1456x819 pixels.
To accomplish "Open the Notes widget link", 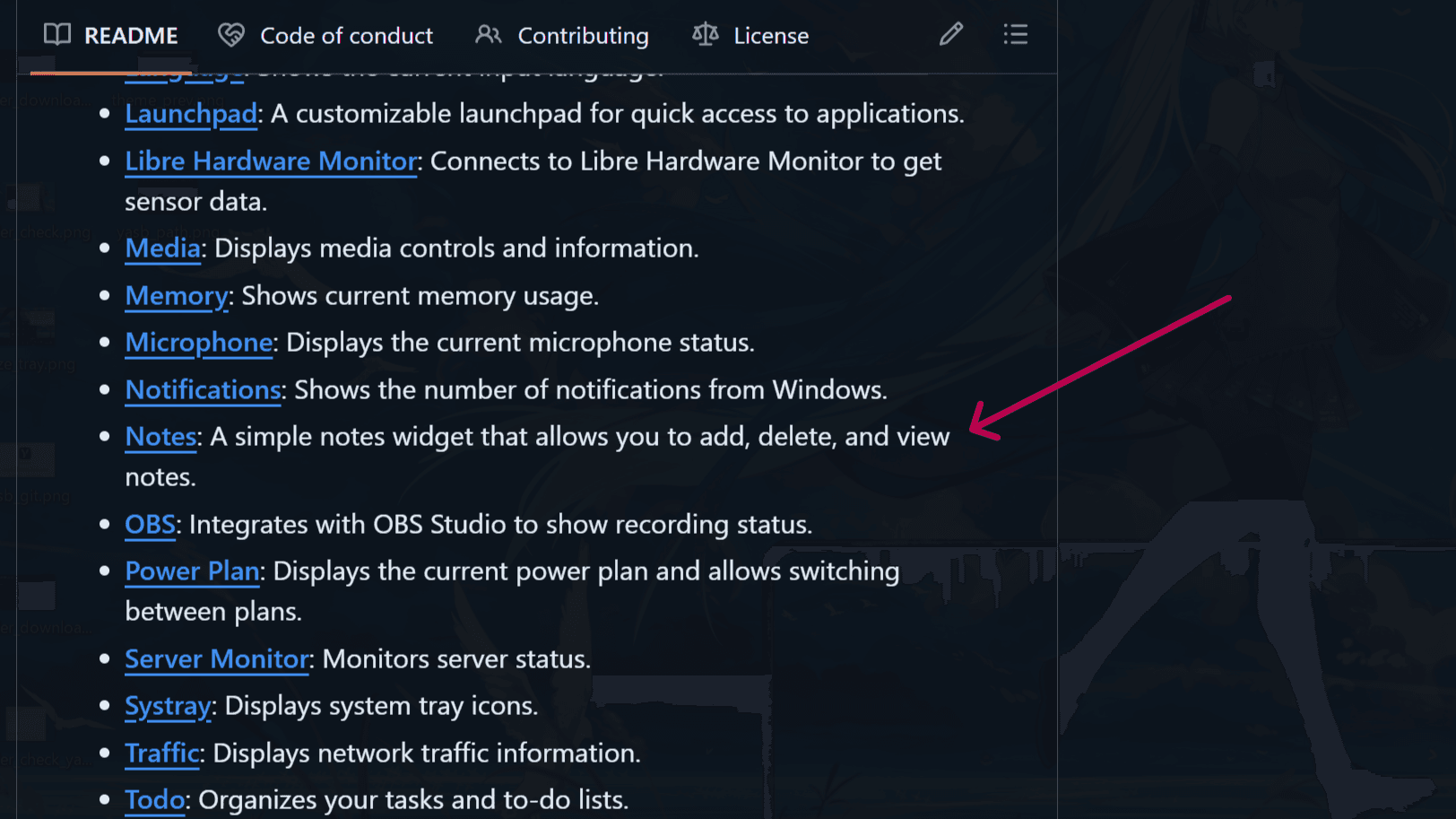I will point(160,437).
